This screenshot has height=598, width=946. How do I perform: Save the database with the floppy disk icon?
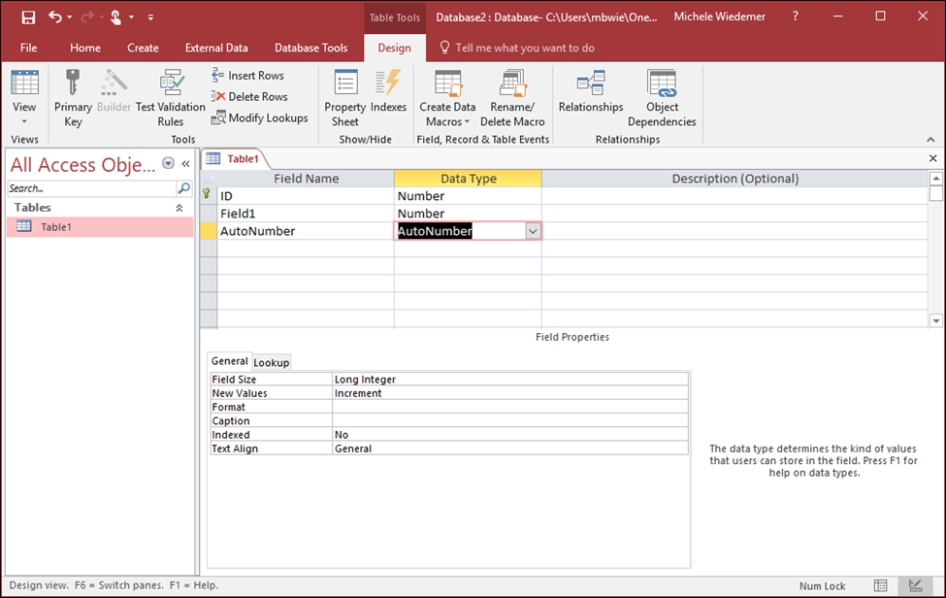[x=28, y=17]
